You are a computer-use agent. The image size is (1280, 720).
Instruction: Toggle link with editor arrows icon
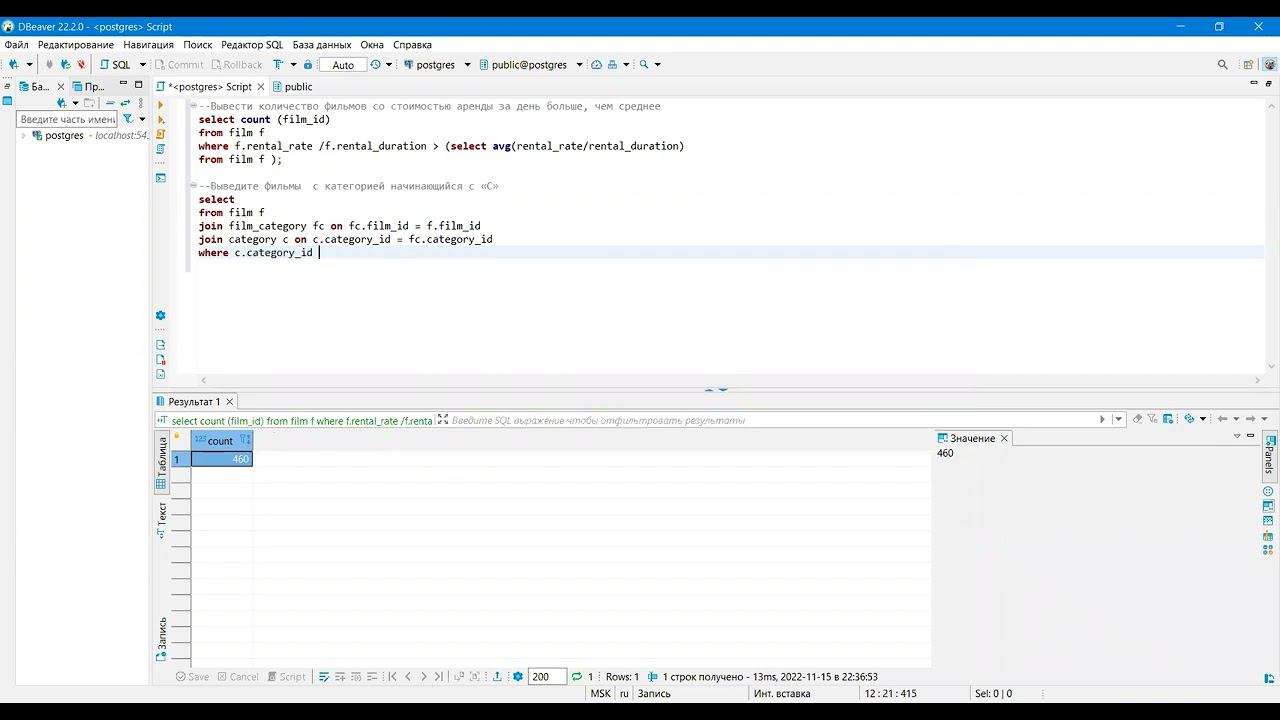(x=125, y=103)
